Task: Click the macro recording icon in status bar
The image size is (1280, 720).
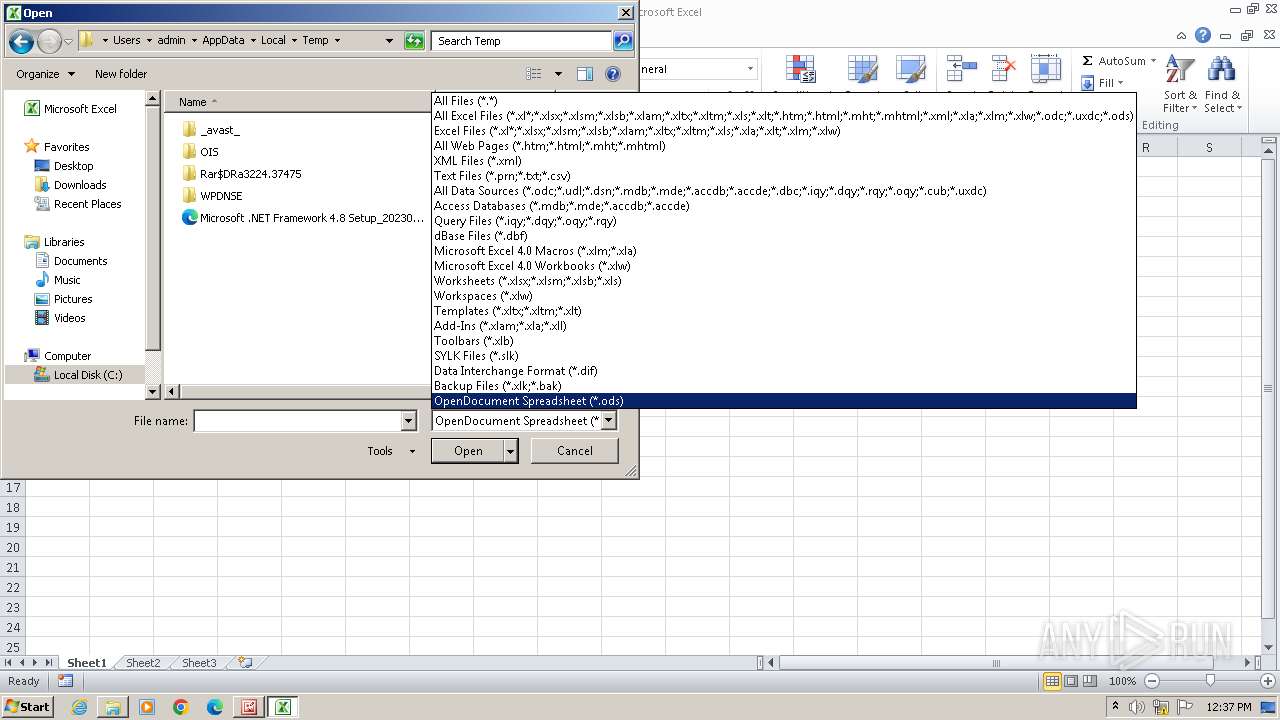Action: pos(65,681)
